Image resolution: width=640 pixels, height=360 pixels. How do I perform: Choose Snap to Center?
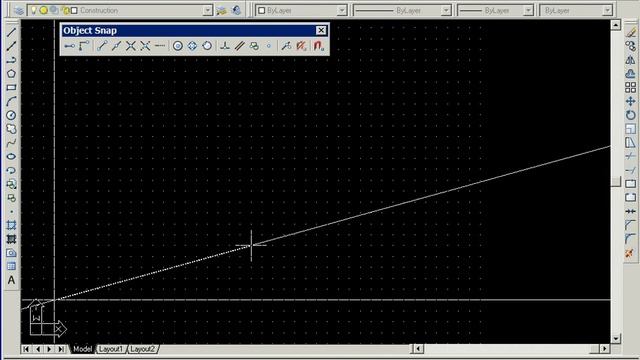178,46
